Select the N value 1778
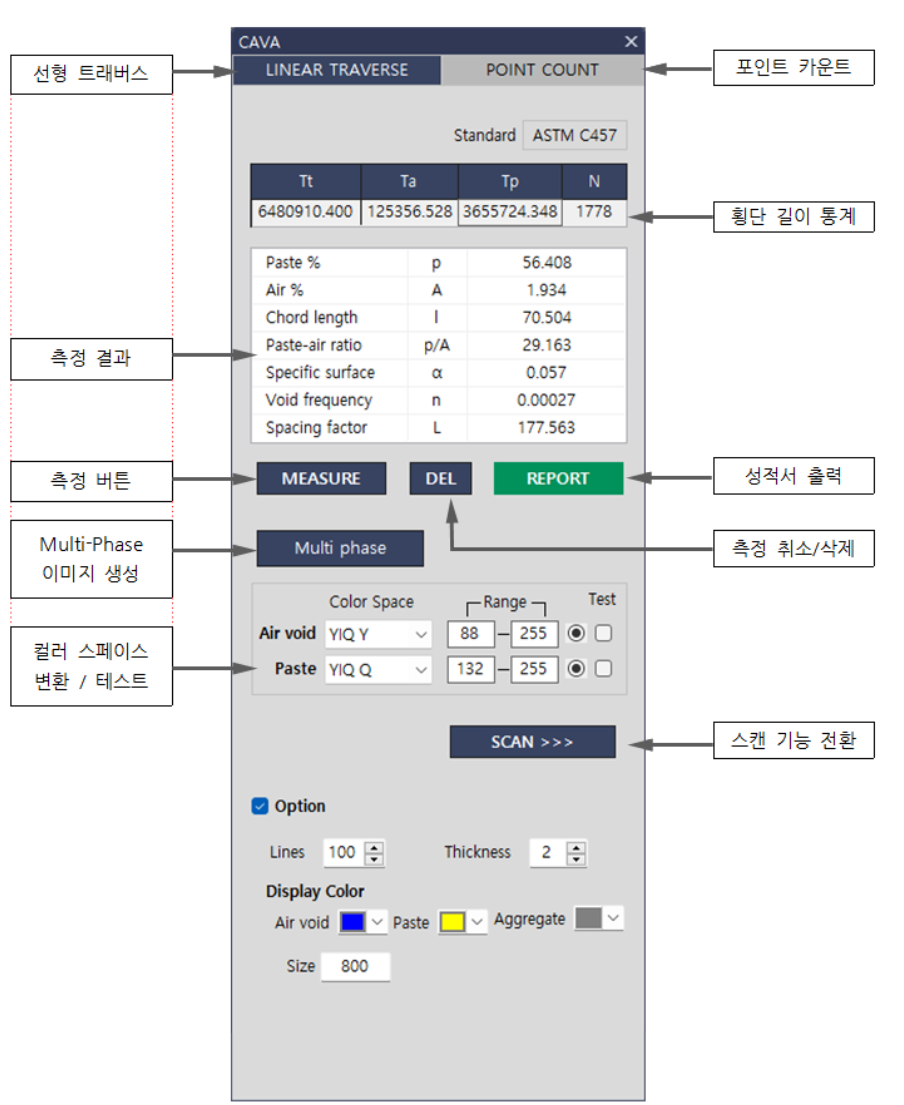 [x=594, y=212]
